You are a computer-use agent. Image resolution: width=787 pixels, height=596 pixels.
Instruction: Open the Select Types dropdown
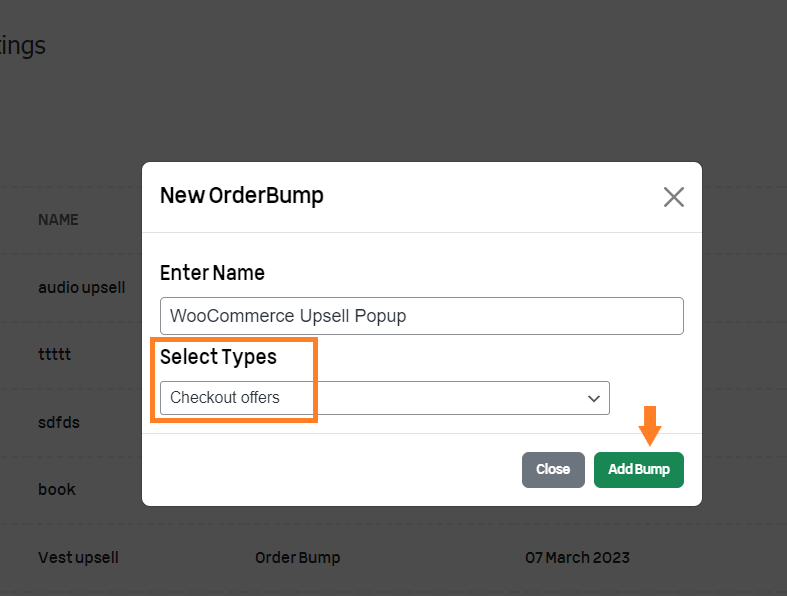click(x=385, y=398)
